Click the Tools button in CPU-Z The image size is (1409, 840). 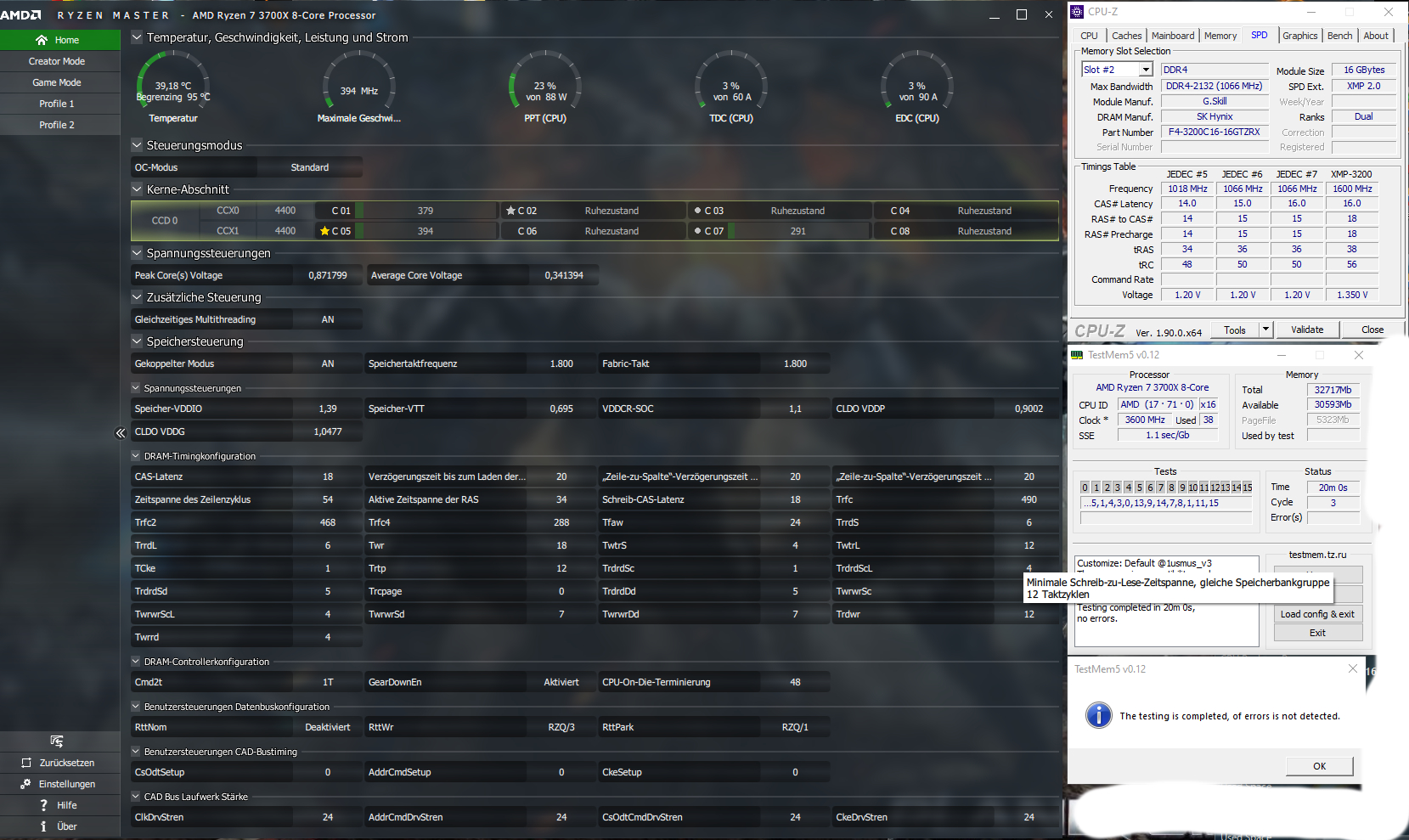point(1235,330)
